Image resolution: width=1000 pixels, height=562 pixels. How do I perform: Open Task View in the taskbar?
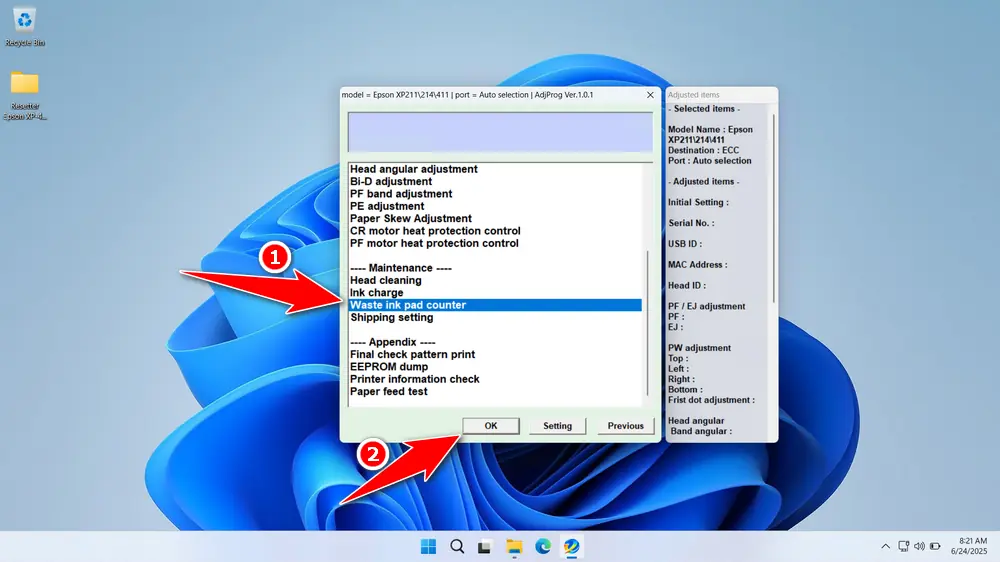(485, 547)
